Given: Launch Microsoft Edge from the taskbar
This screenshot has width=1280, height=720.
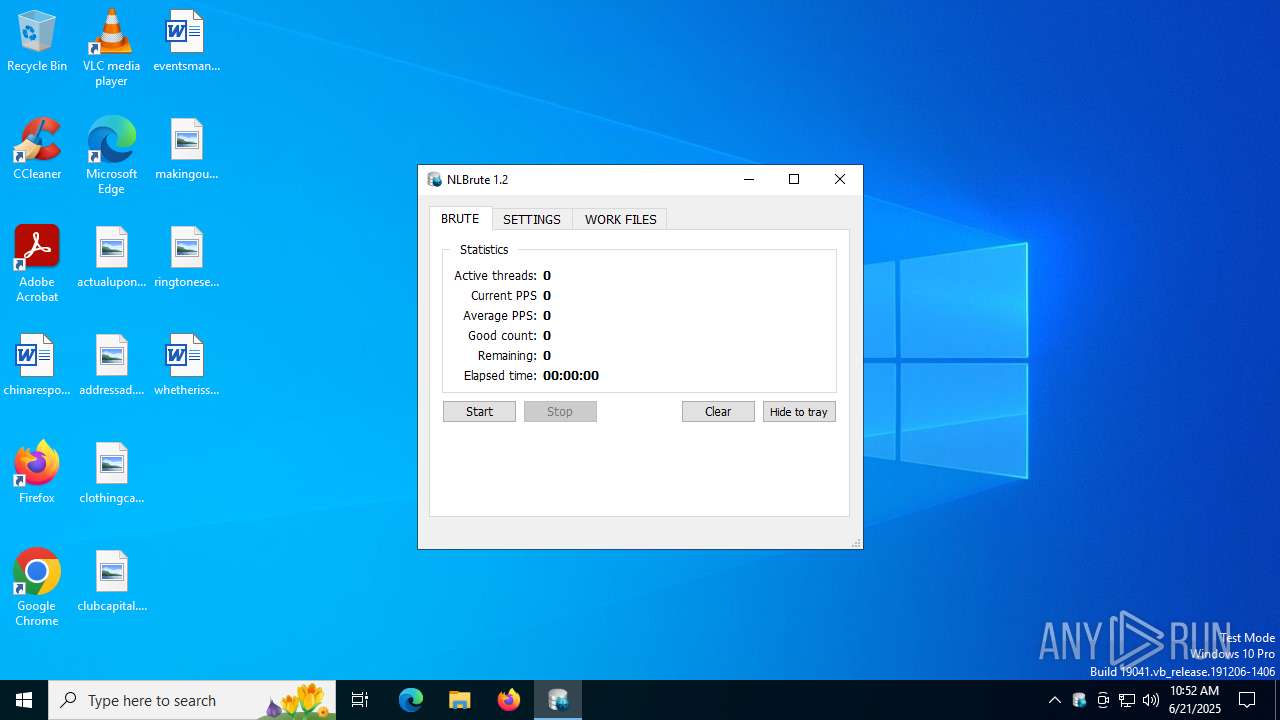Looking at the screenshot, I should coord(411,700).
